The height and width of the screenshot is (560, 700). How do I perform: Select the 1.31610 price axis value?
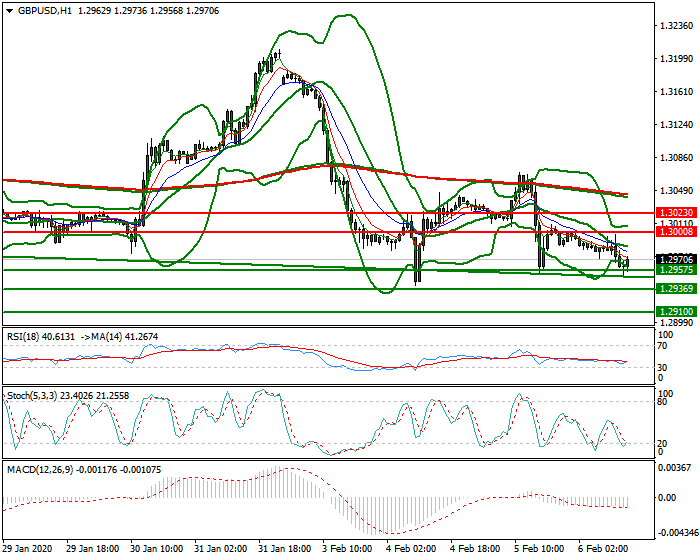(677, 92)
